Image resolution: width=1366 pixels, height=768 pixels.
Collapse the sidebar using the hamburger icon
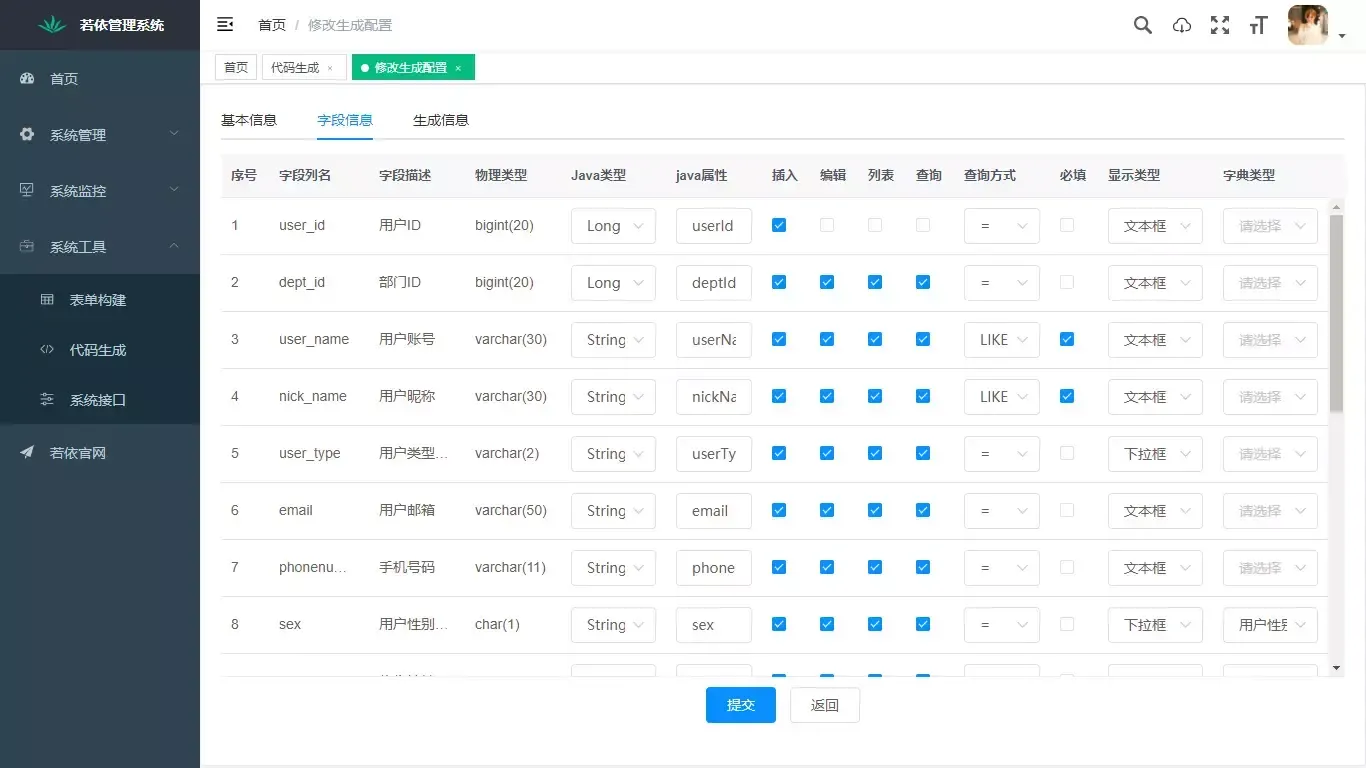(225, 24)
